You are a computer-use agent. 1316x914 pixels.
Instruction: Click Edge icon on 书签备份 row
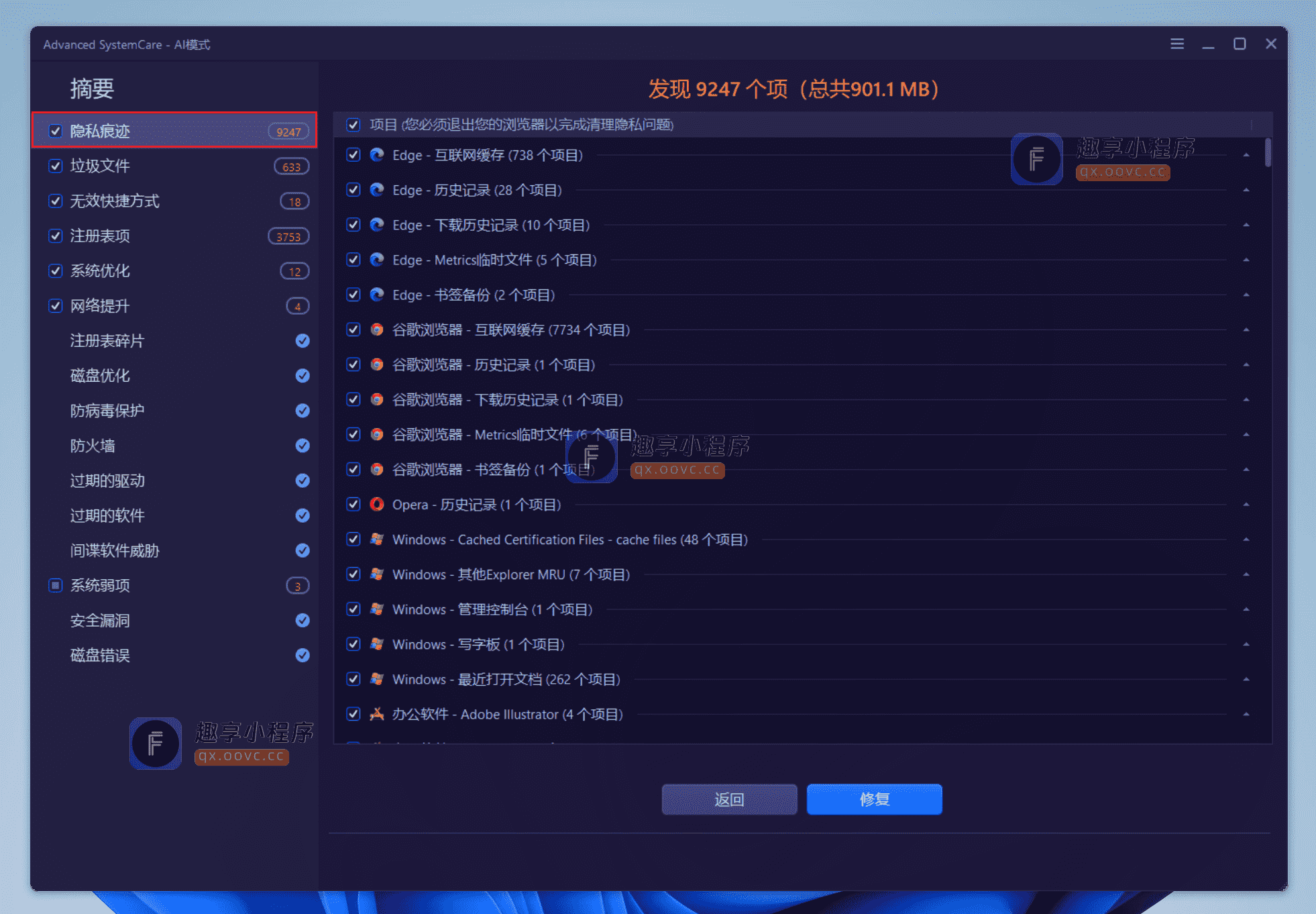click(377, 295)
